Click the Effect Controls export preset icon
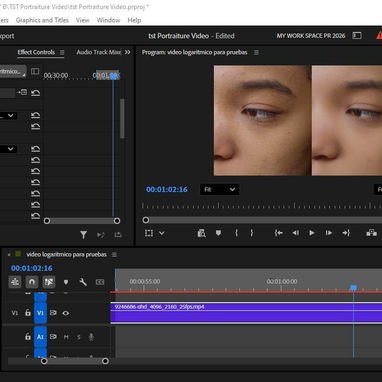Viewport: 382px width, 382px height. click(x=118, y=235)
